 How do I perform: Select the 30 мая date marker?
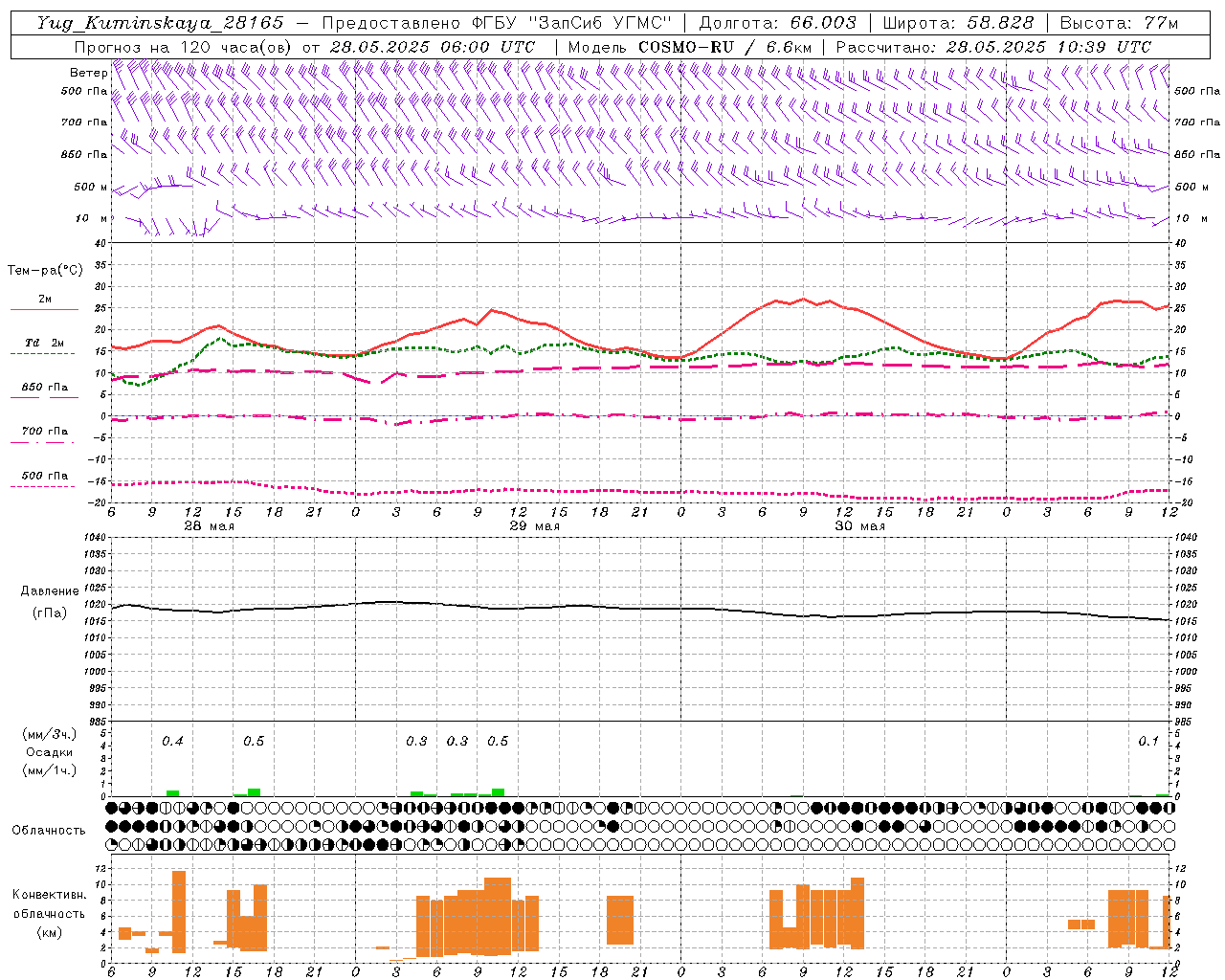859,526
